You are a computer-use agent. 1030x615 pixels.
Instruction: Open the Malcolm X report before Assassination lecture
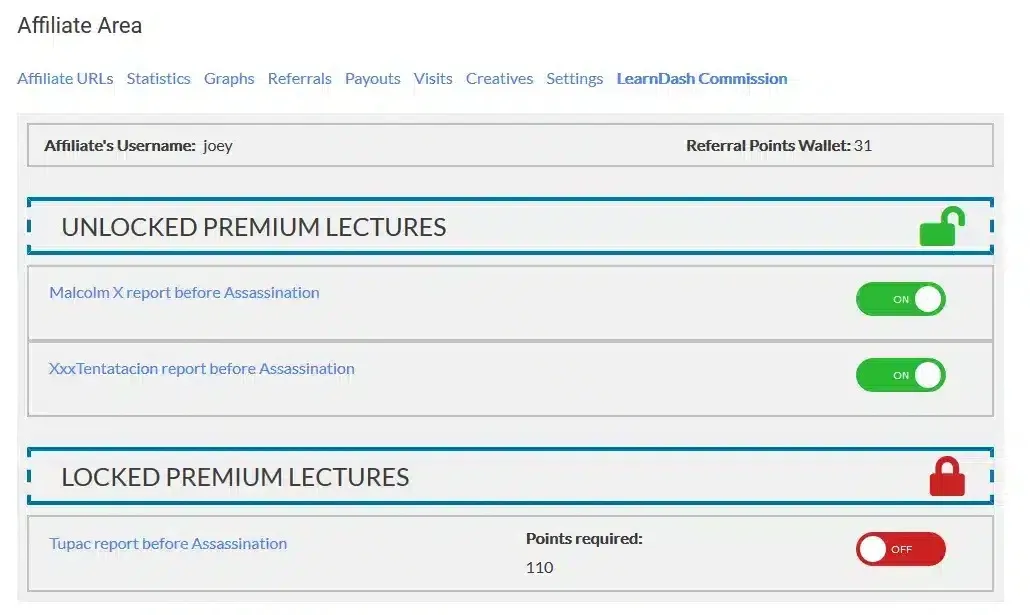184,292
